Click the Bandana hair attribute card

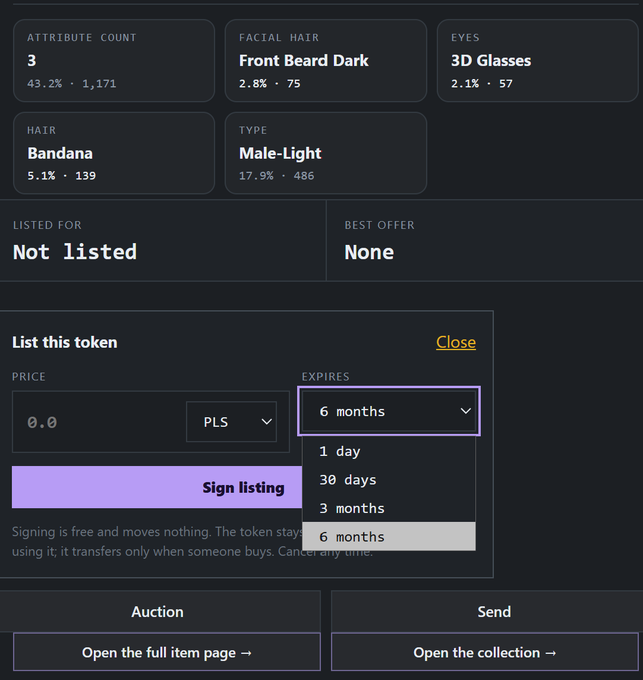[114, 153]
